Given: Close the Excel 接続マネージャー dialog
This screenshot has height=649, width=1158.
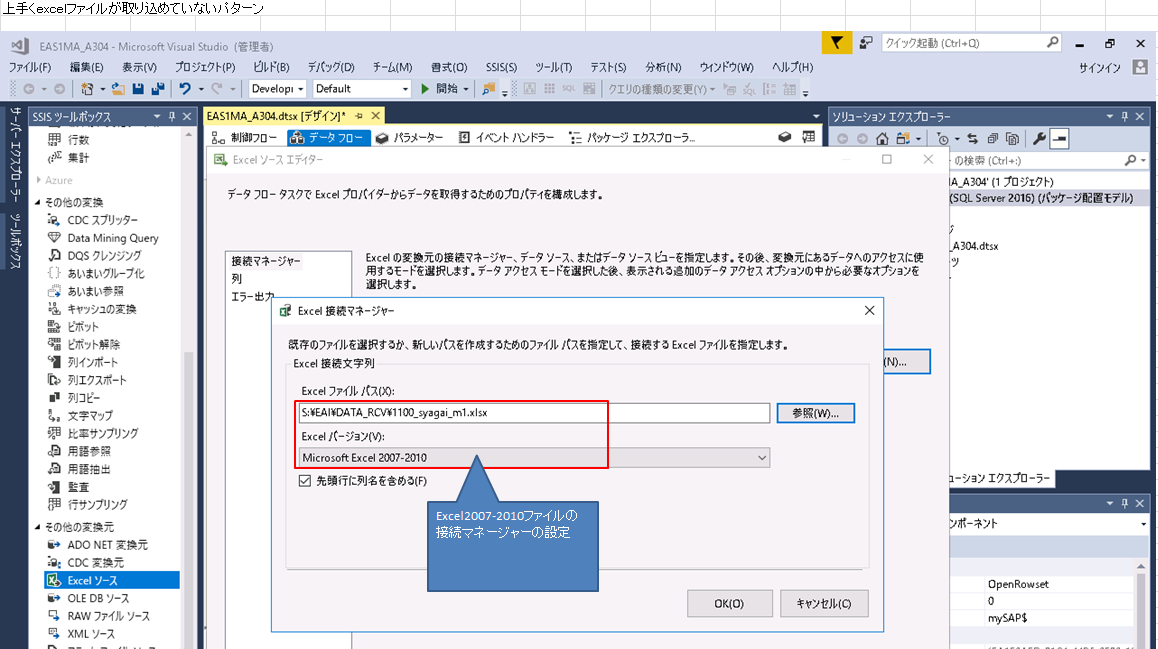Looking at the screenshot, I should click(x=869, y=311).
